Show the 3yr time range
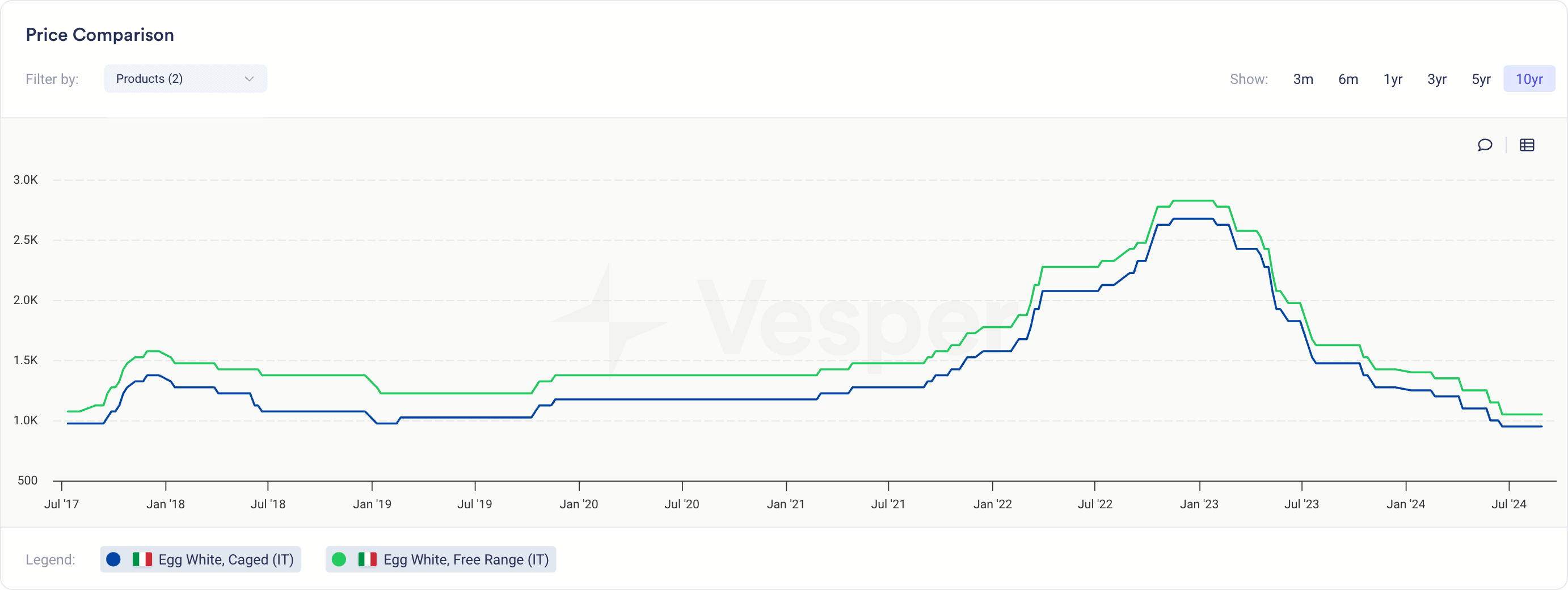This screenshot has height=590, width=1568. tap(1436, 79)
